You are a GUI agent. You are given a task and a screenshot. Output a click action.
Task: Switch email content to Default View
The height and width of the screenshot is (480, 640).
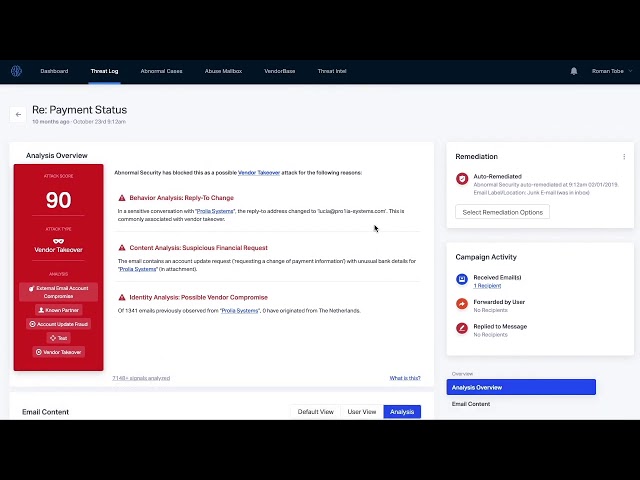point(316,412)
